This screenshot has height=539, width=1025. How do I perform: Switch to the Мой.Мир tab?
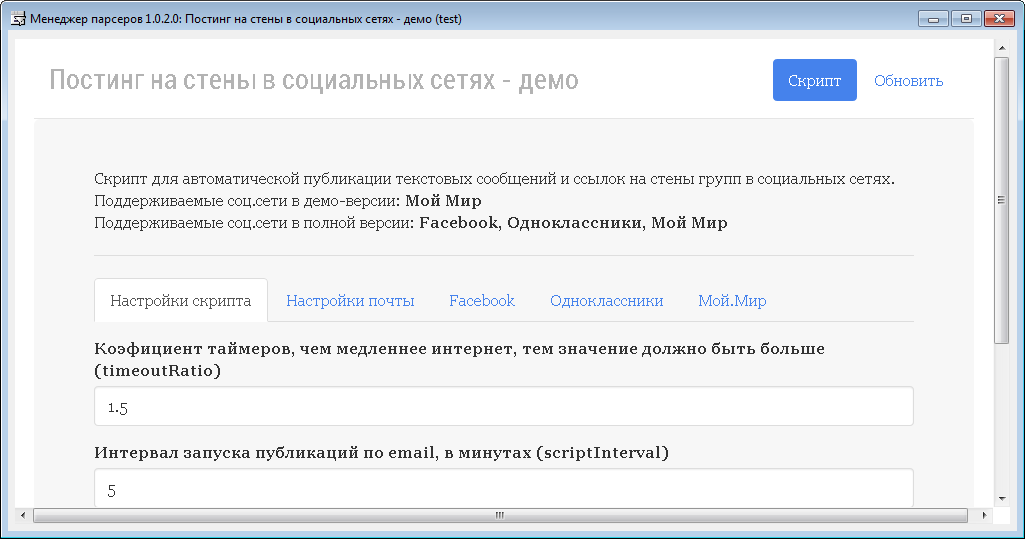(x=732, y=301)
